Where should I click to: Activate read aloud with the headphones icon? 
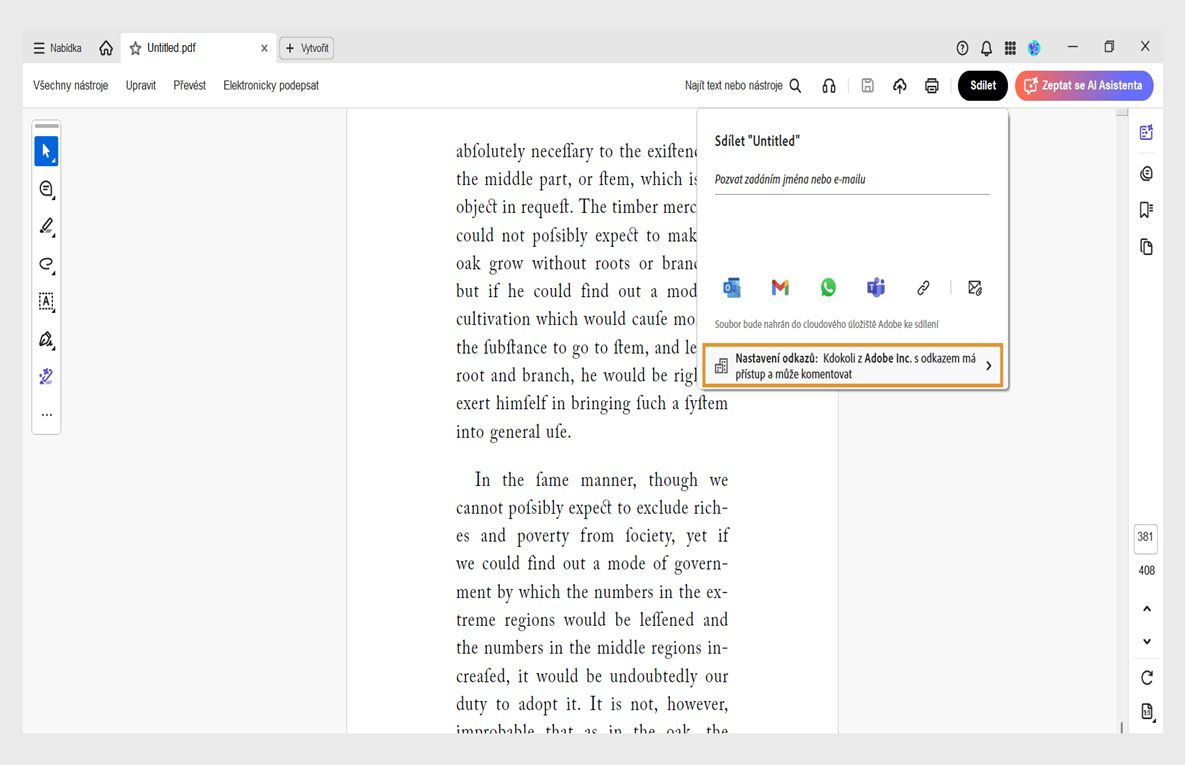click(x=829, y=86)
